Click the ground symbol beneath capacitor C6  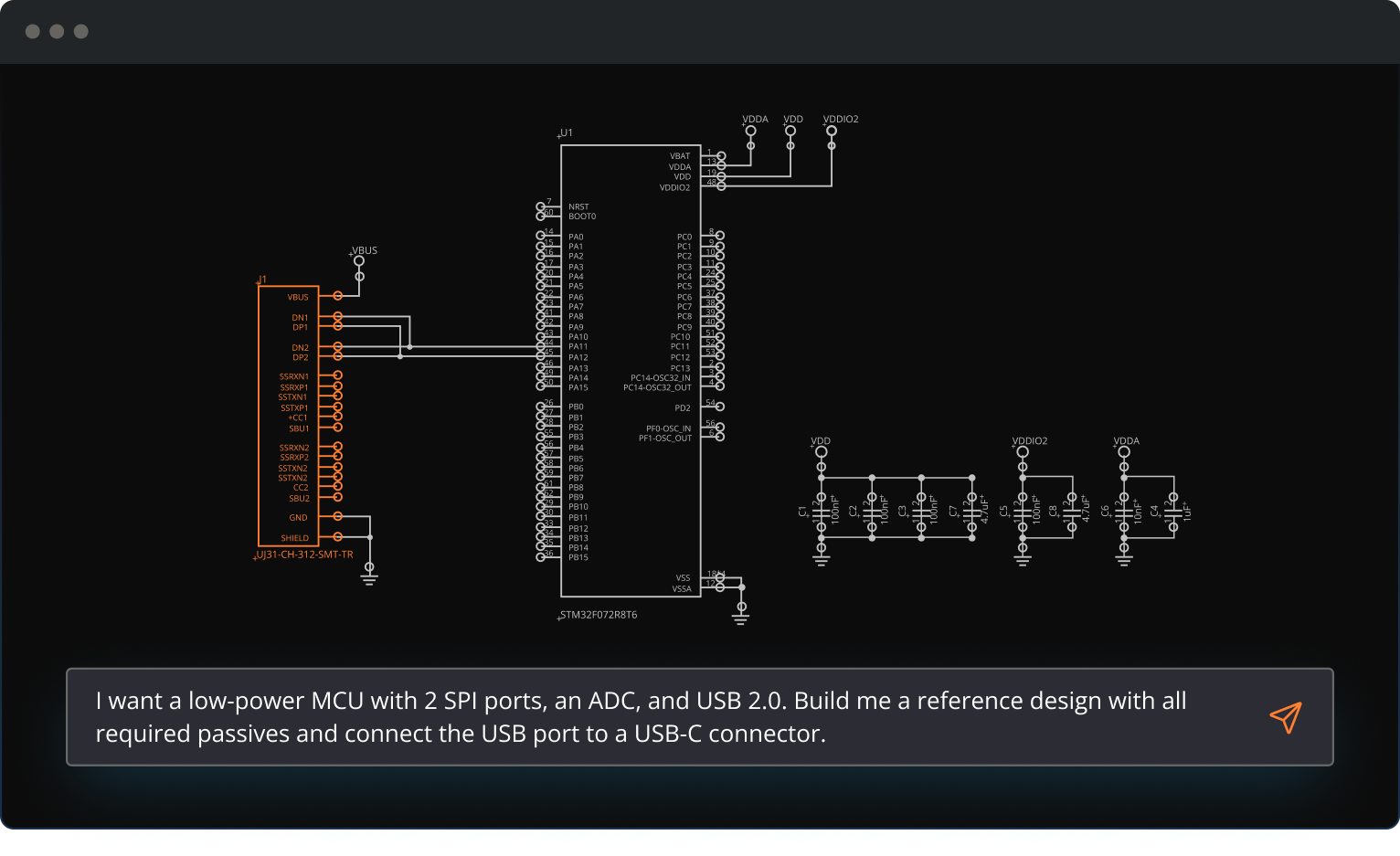pyautogui.click(x=1124, y=556)
